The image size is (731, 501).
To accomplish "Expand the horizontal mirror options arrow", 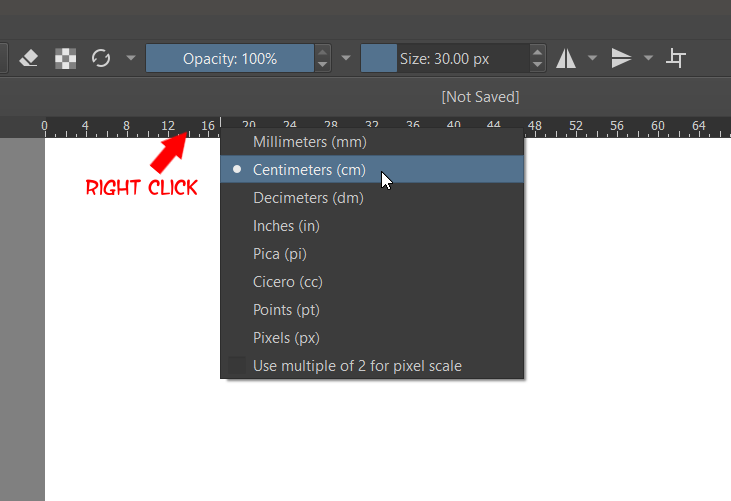I will pyautogui.click(x=593, y=58).
